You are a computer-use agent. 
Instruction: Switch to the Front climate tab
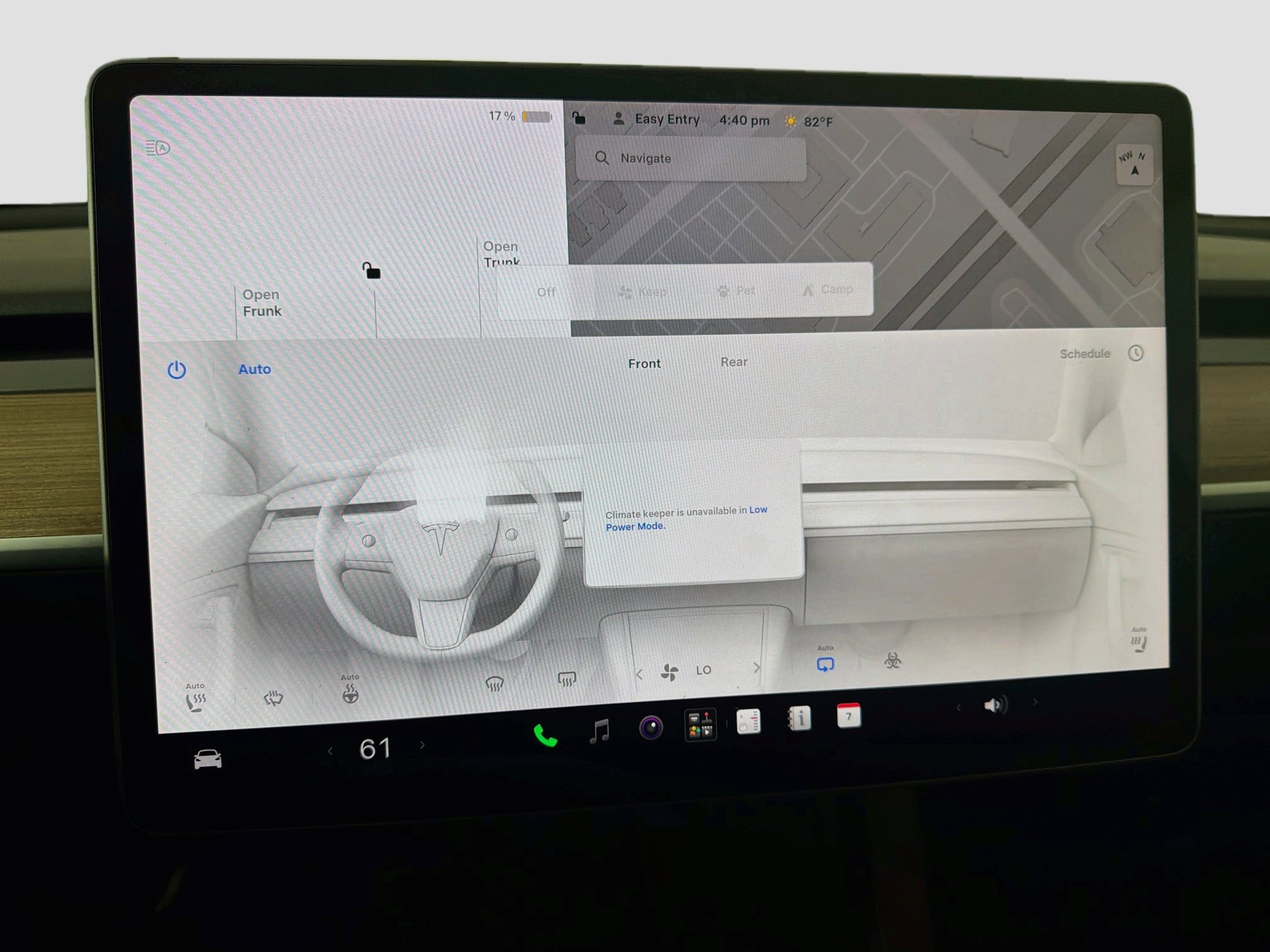point(644,363)
